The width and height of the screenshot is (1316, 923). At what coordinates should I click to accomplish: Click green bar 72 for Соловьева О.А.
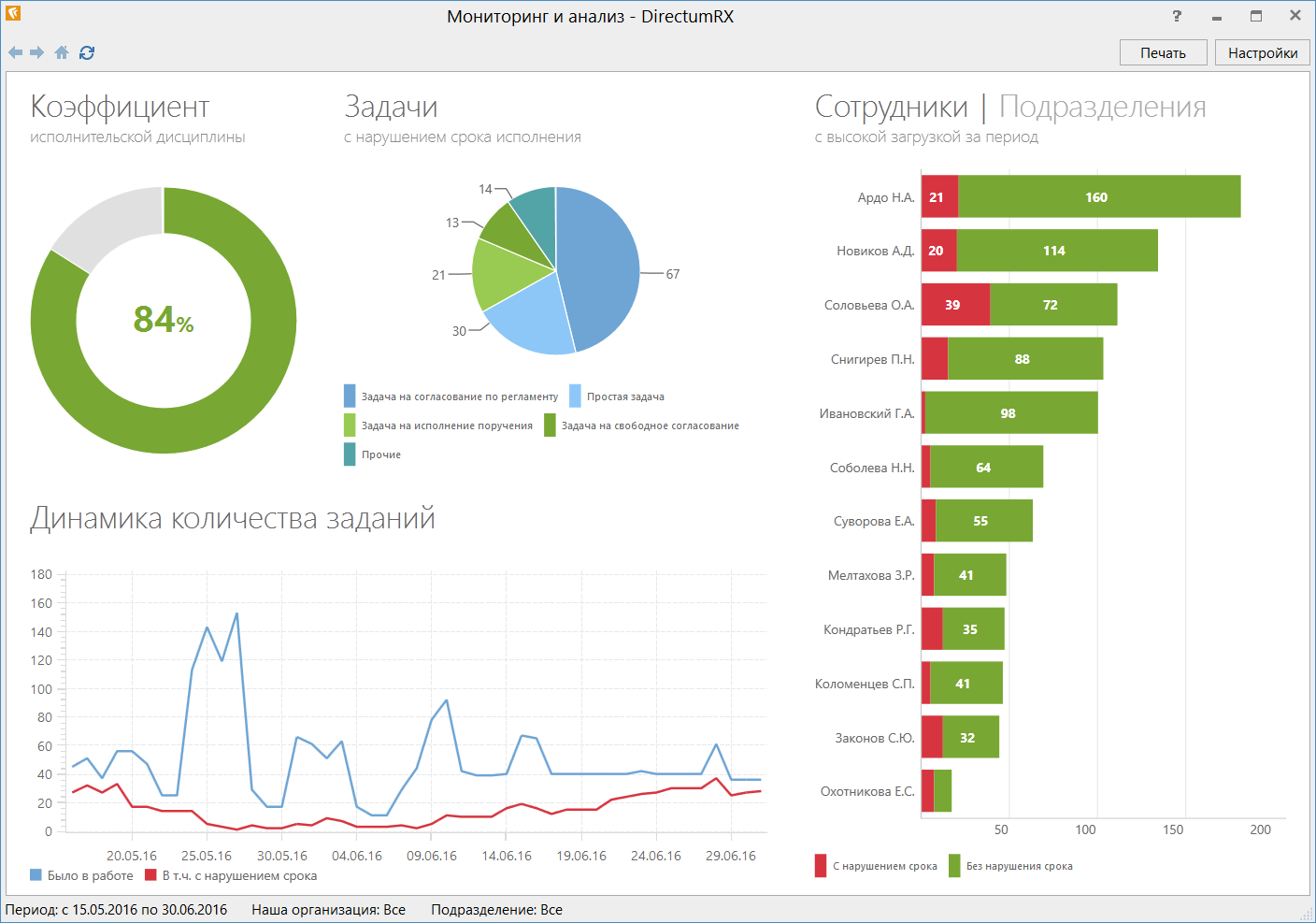pyautogui.click(x=1053, y=305)
